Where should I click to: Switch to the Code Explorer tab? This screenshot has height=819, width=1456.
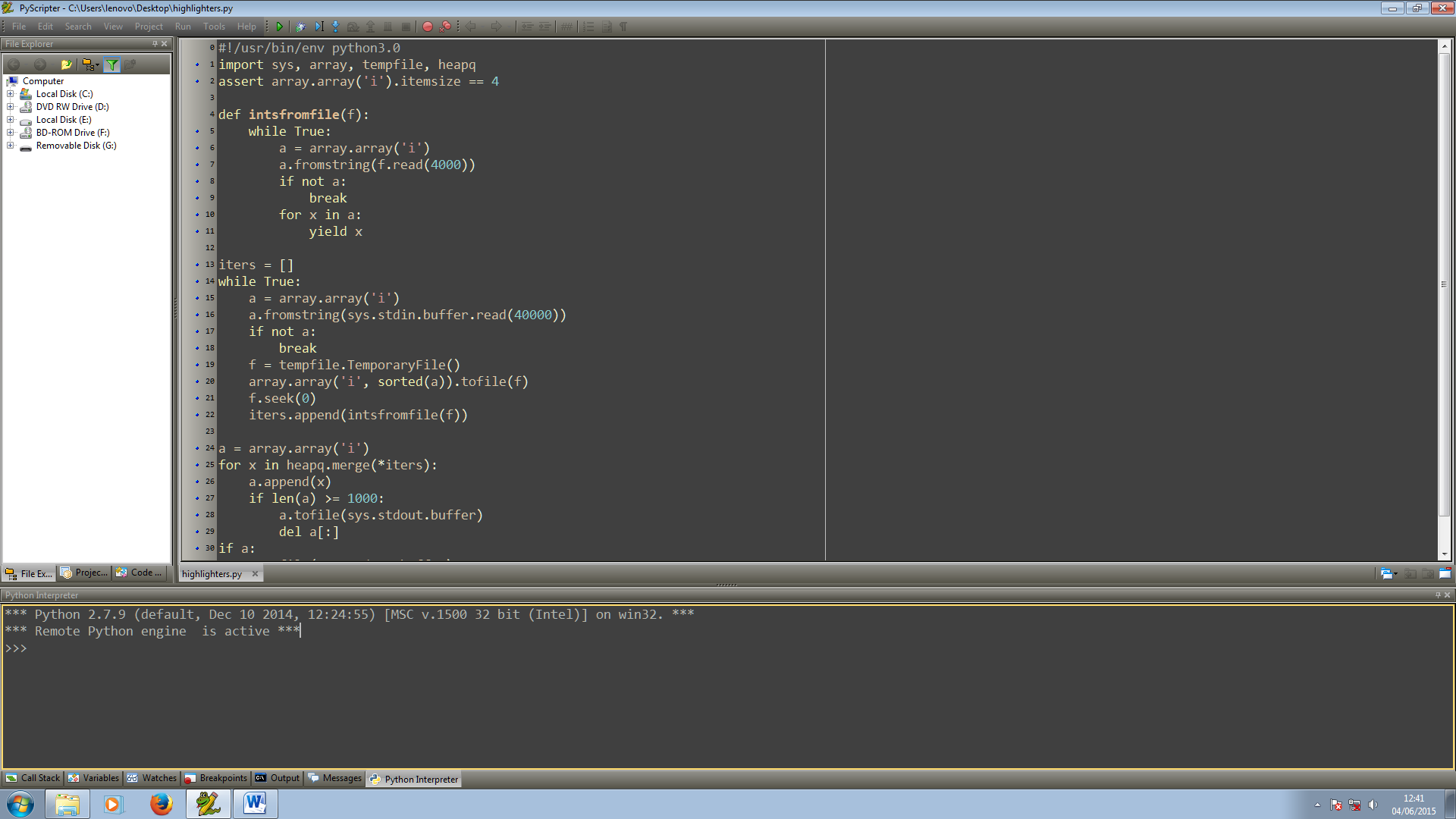pos(140,573)
